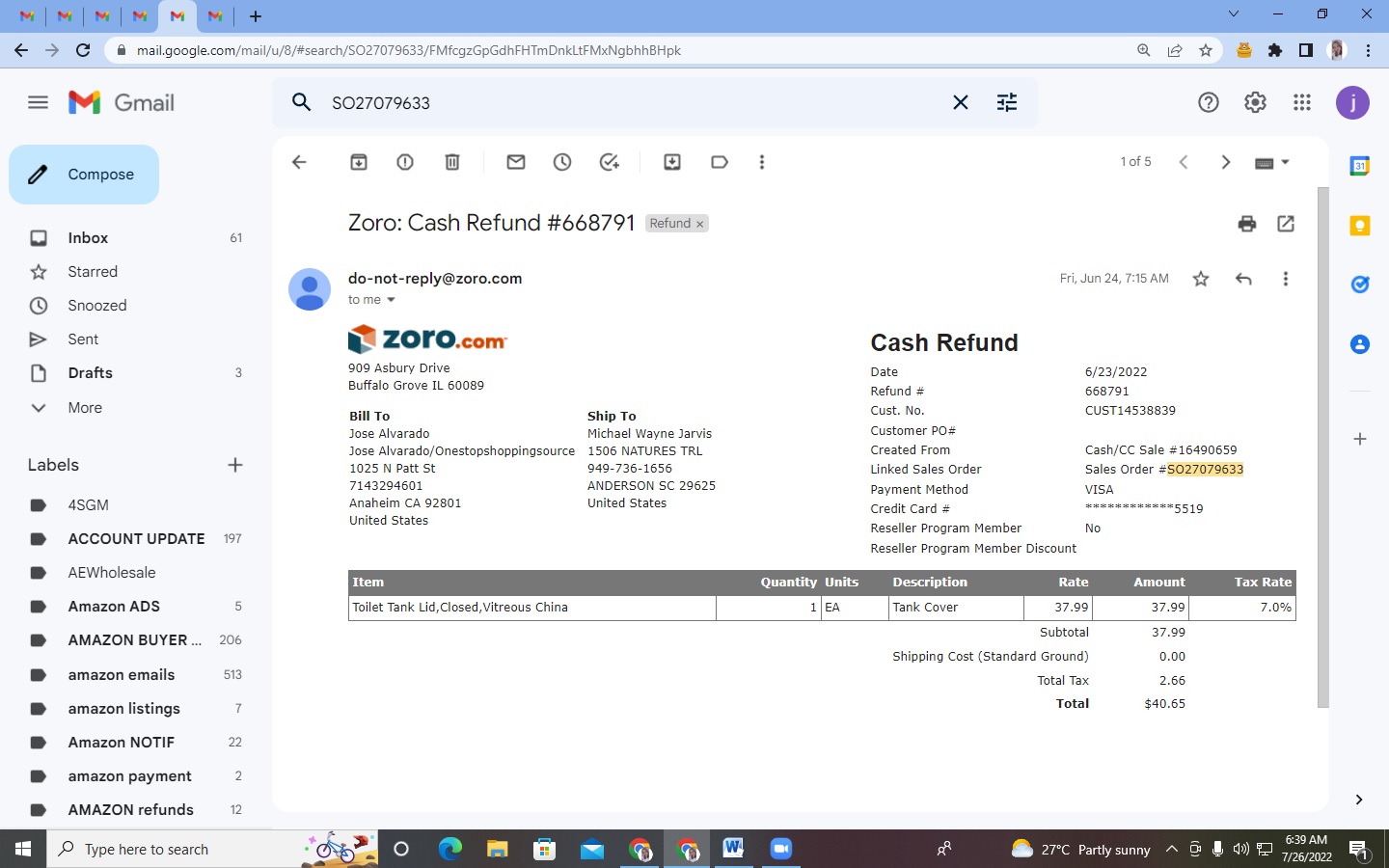Move email to another folder
The height and width of the screenshot is (868, 1389).
pyautogui.click(x=672, y=162)
